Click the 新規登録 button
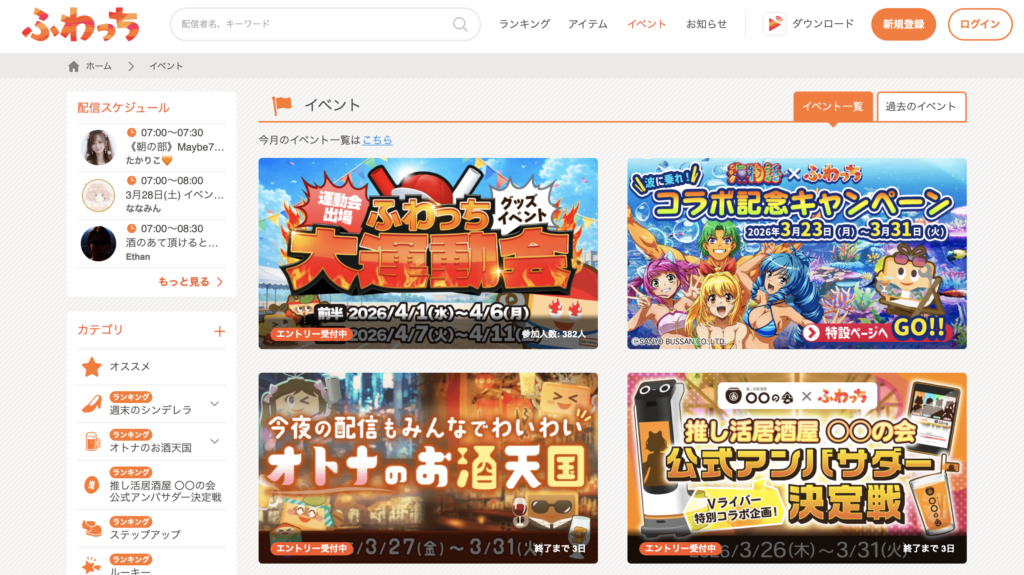Screen dimensions: 1024x575 903,24
